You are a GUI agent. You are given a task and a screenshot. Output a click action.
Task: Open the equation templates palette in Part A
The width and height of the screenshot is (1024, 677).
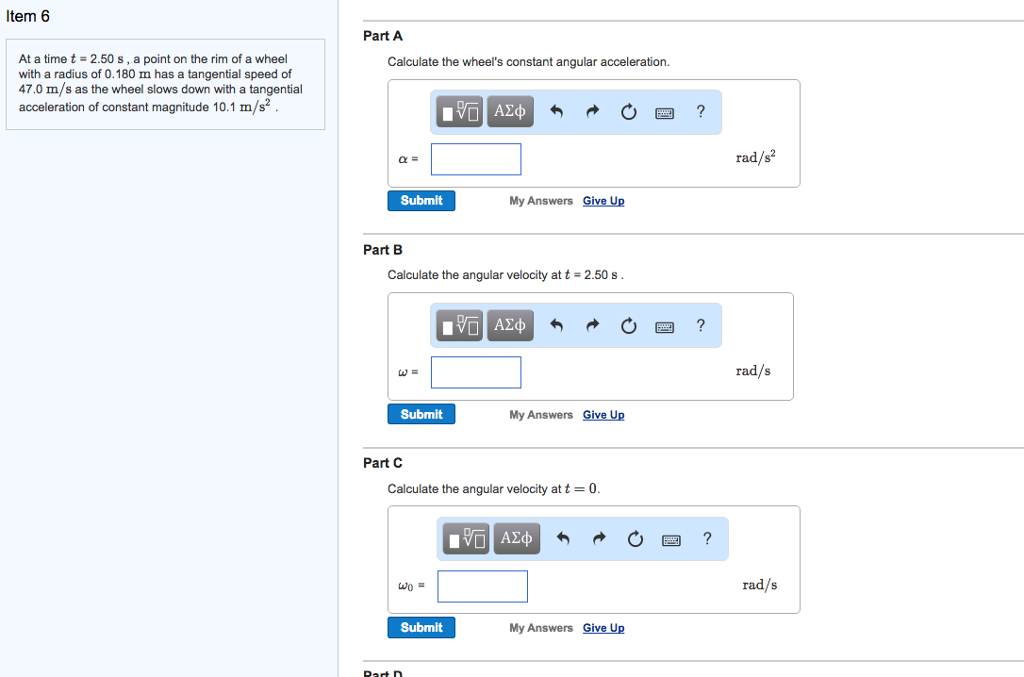point(458,111)
